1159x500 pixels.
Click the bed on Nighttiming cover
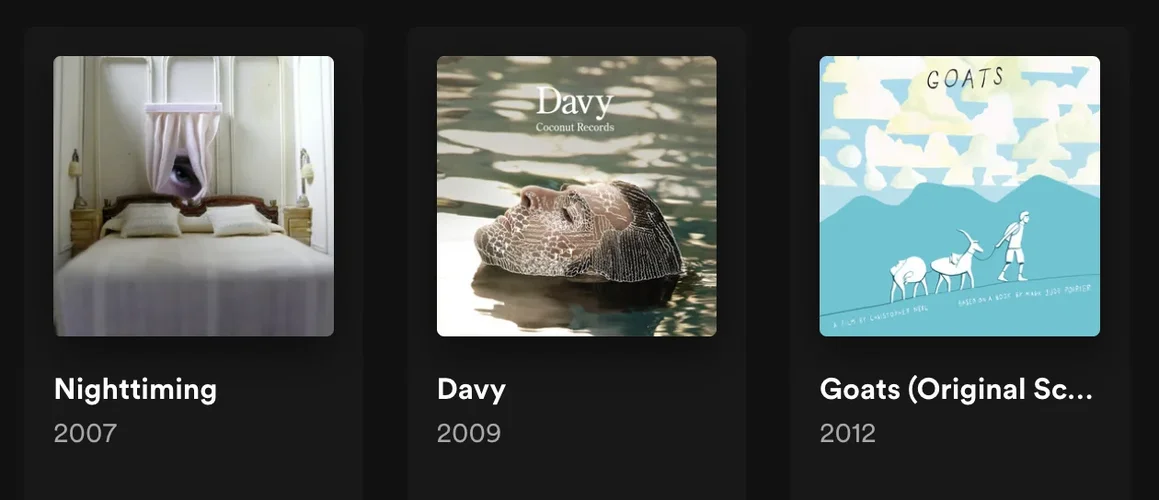pos(194,266)
